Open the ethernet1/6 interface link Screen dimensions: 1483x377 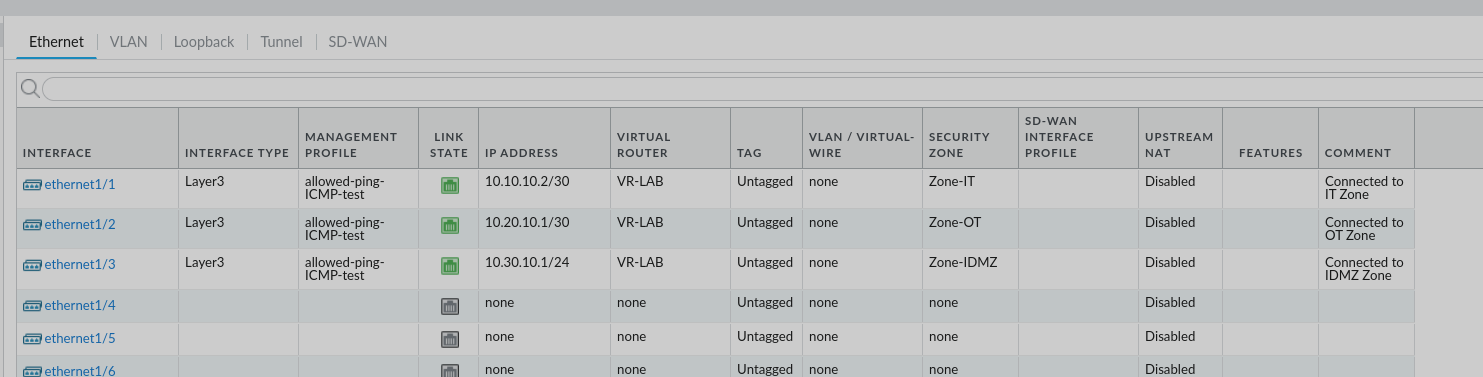tap(80, 370)
